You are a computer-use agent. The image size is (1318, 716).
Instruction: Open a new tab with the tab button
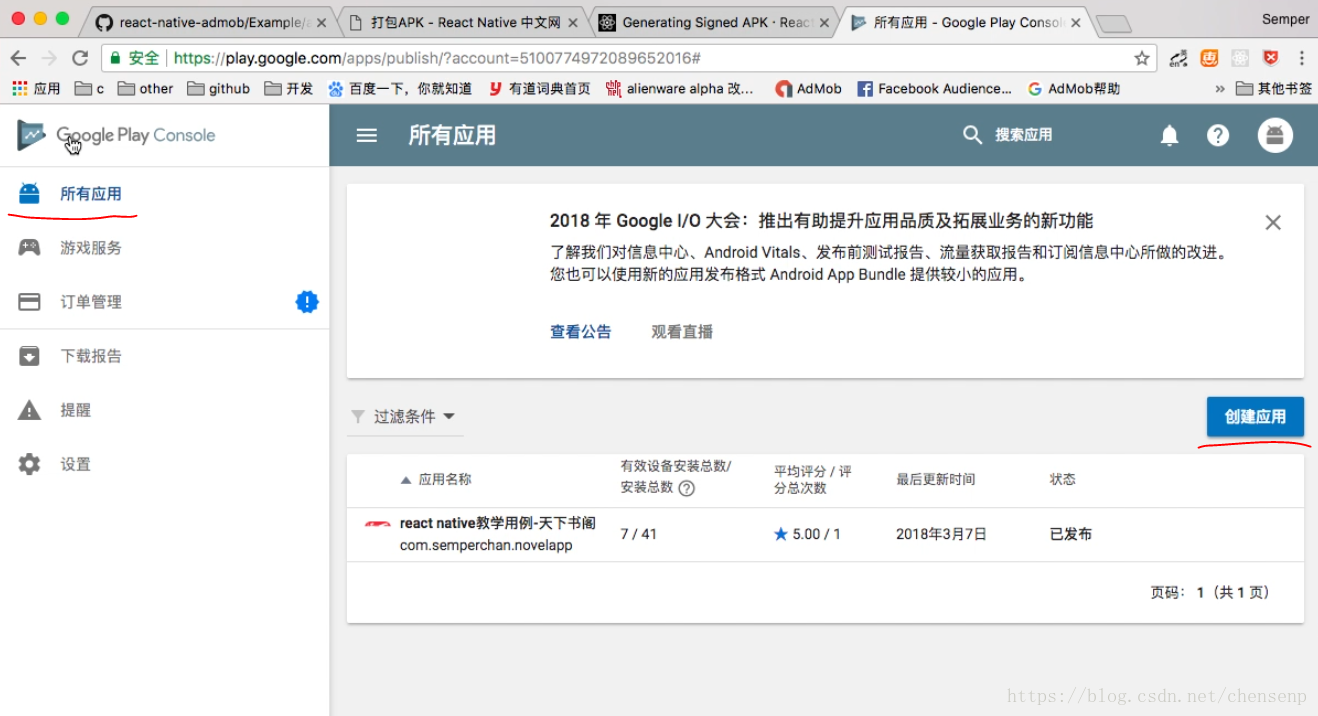point(1113,23)
